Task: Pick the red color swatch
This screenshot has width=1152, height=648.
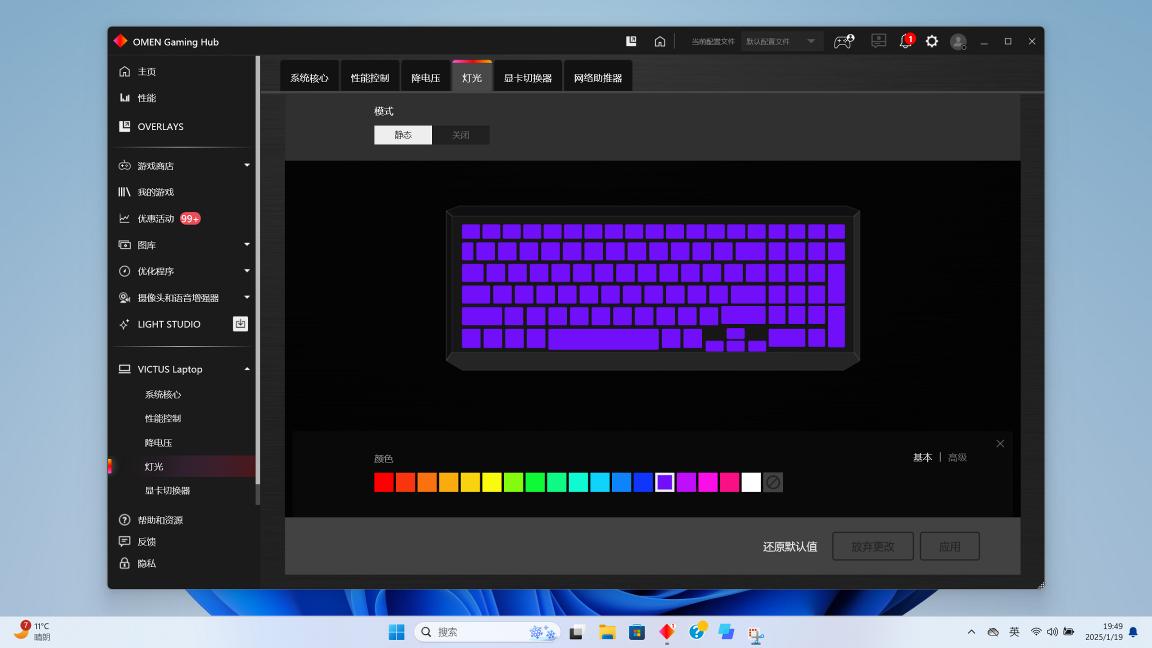Action: point(384,482)
